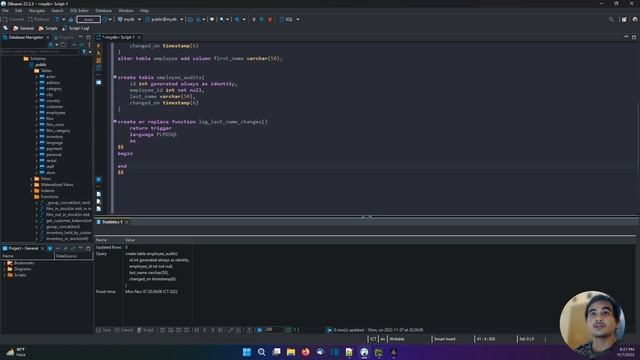Open the General project shortcut
The image size is (640, 360).
tap(23, 28)
